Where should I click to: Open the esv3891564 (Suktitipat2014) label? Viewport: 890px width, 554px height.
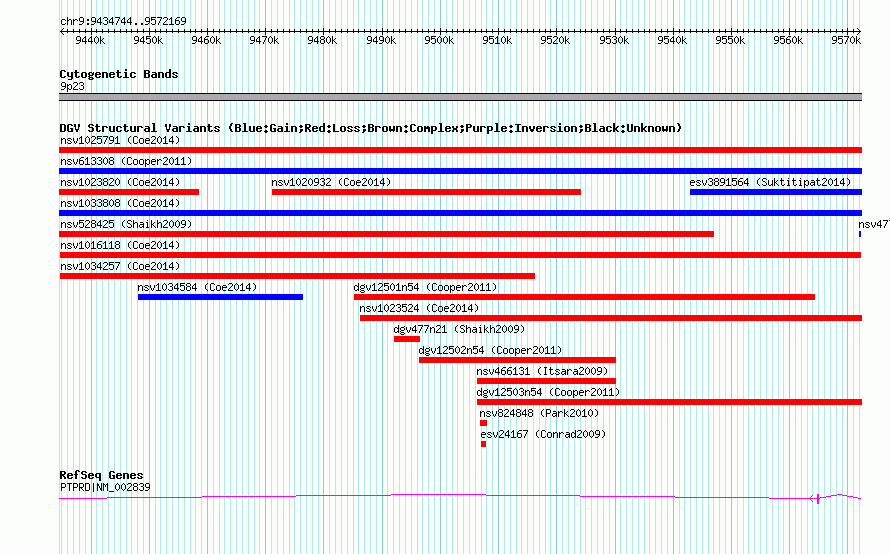click(770, 182)
